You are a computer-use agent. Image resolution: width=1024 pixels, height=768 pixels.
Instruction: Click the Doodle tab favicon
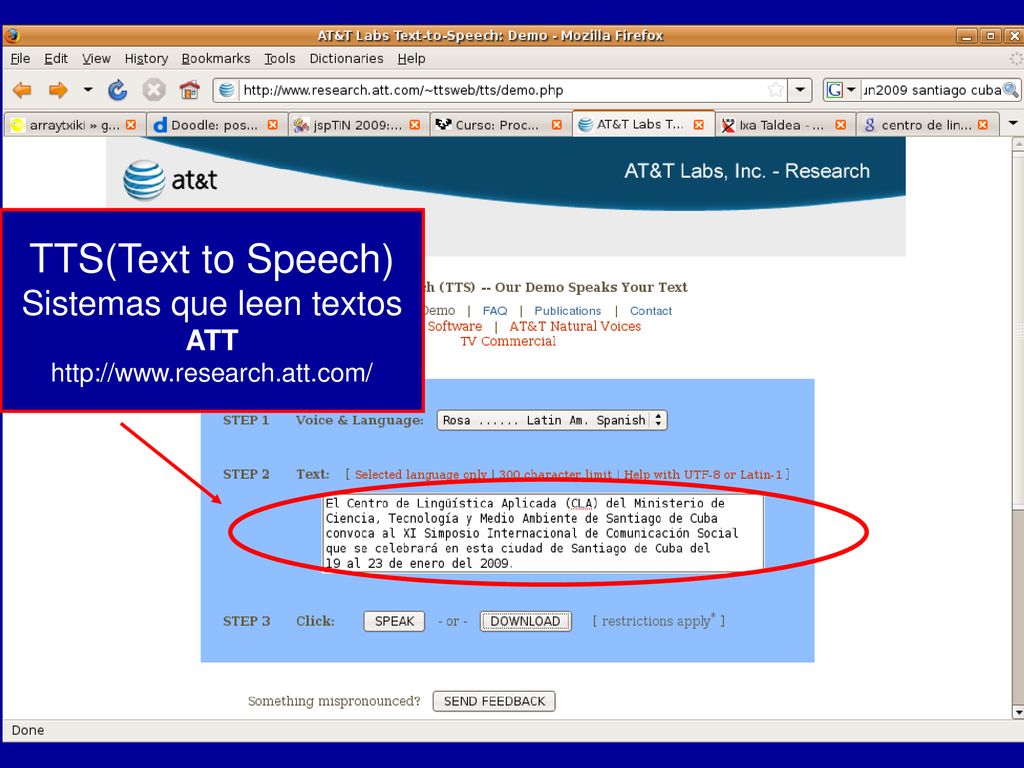(160, 124)
